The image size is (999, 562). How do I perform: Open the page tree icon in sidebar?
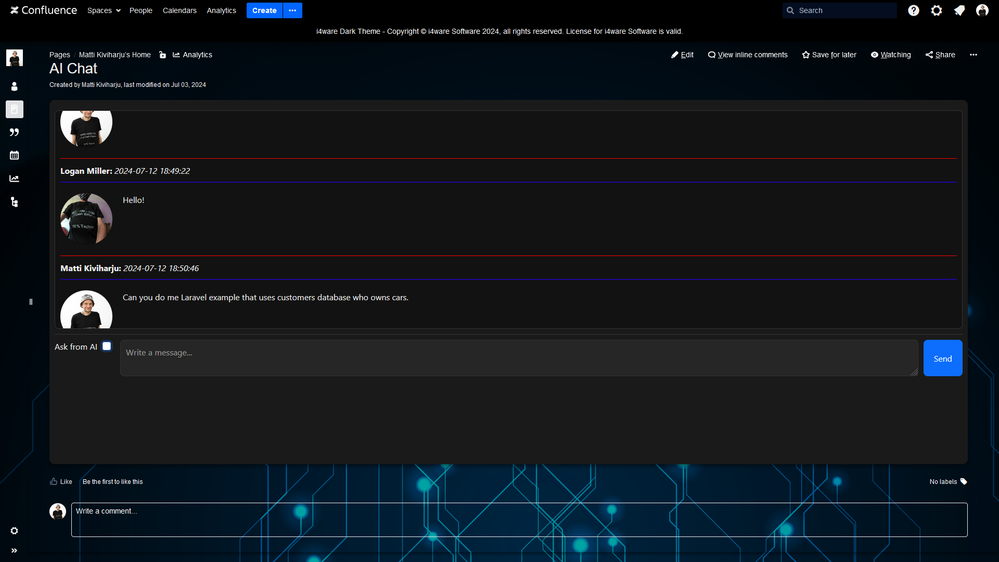pyautogui.click(x=14, y=202)
